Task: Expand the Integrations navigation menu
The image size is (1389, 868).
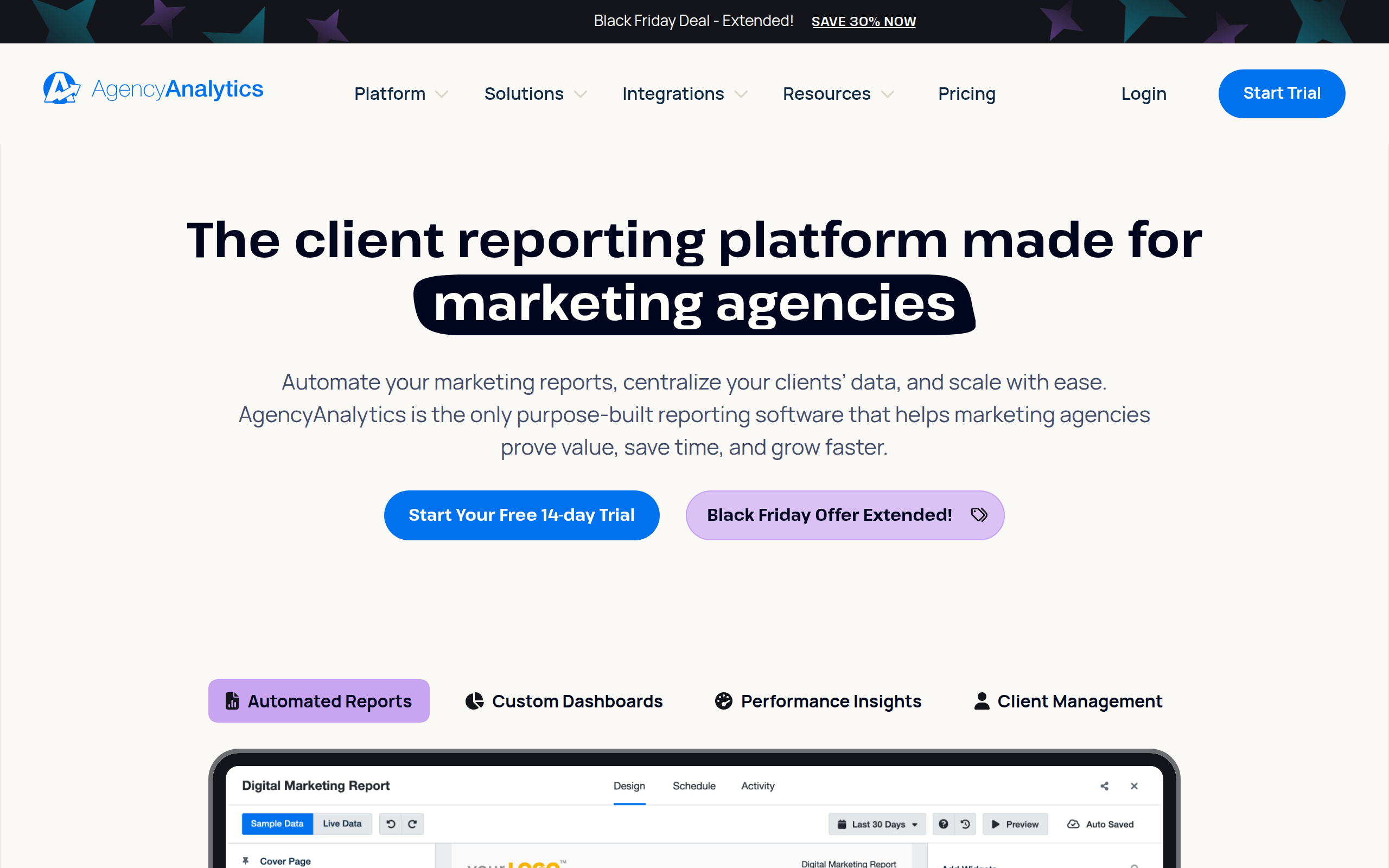Action: coord(684,93)
